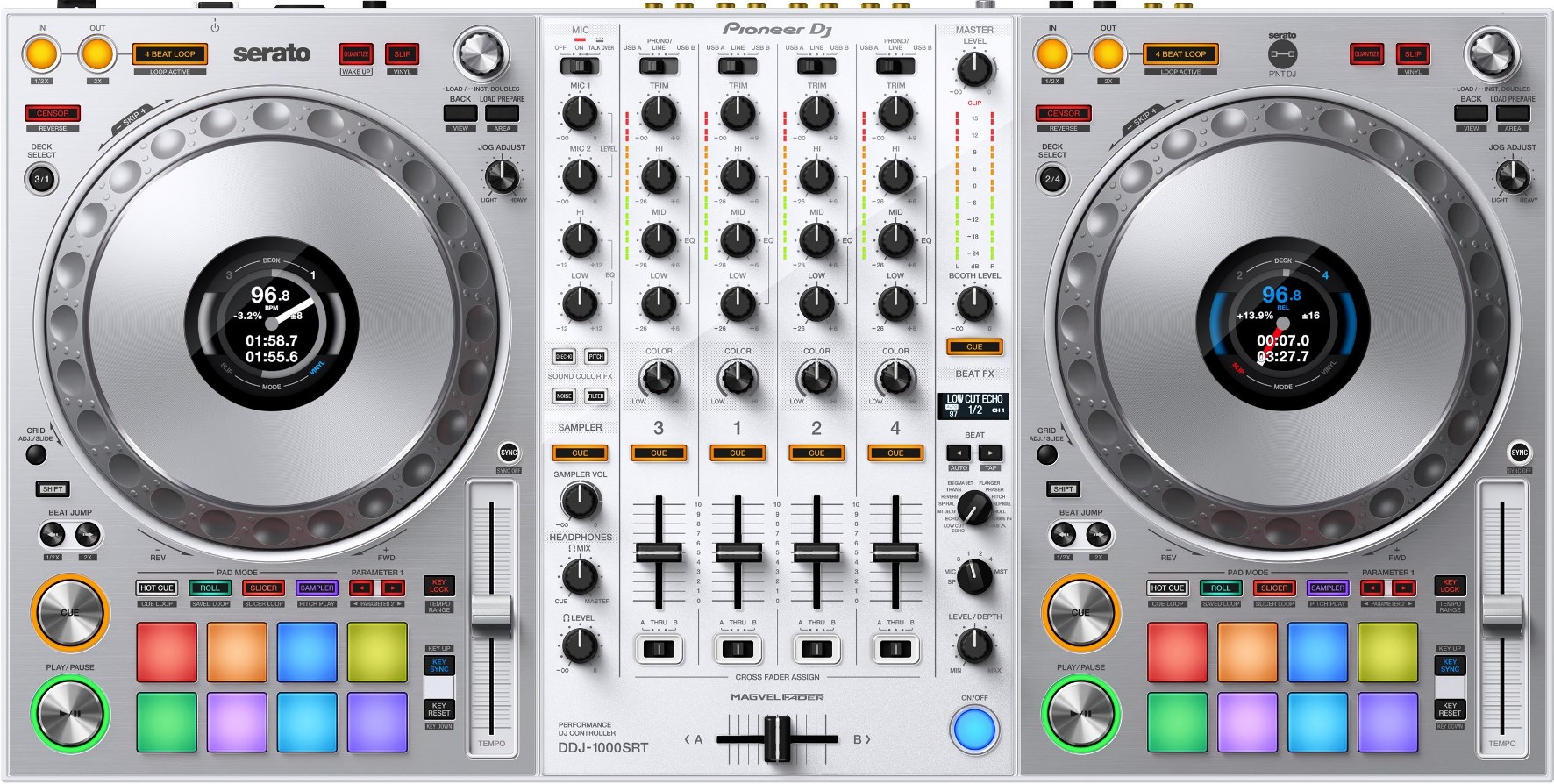
Task: Click the Beat FX channel selector knob
Action: click(973, 575)
